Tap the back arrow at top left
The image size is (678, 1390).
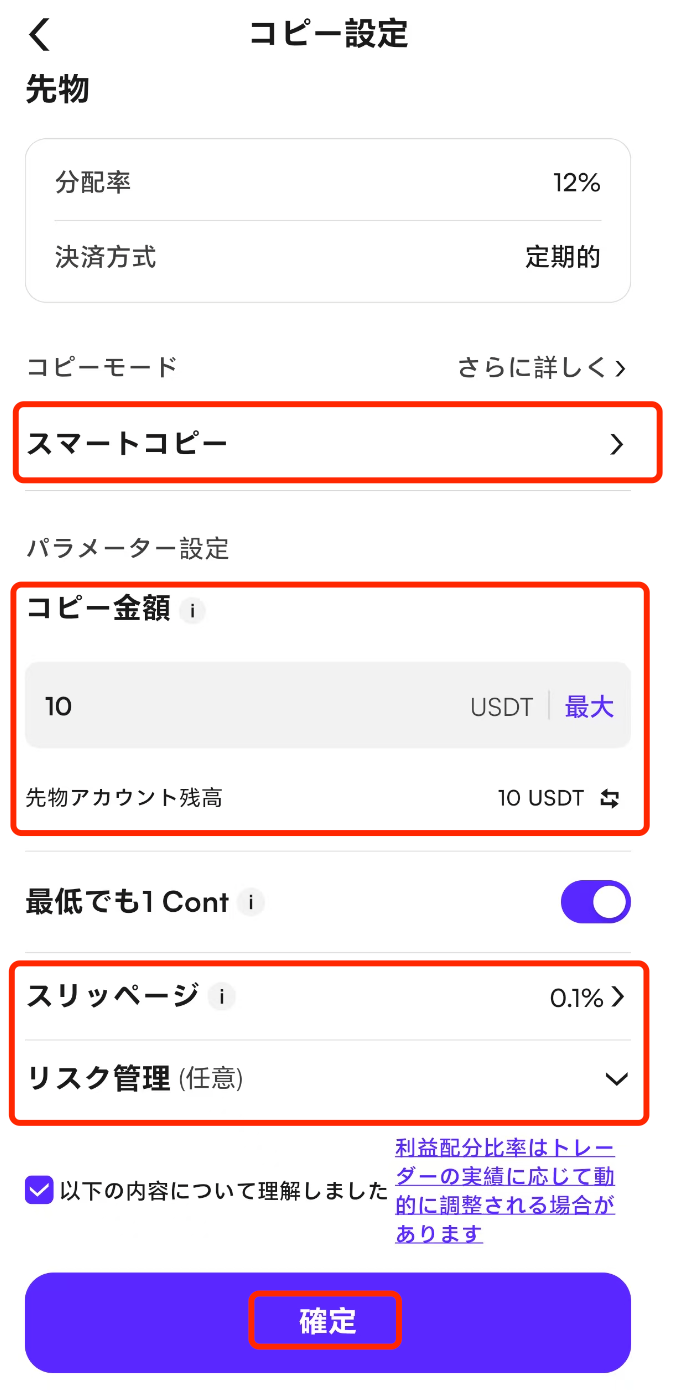click(39, 35)
